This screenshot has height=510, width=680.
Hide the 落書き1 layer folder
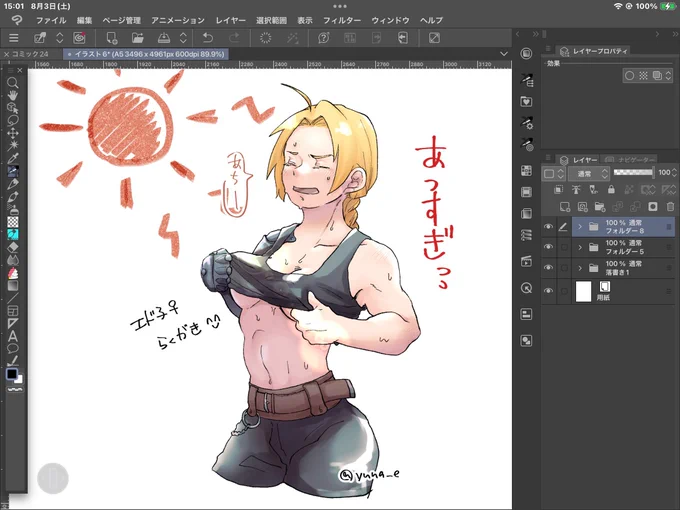(548, 268)
